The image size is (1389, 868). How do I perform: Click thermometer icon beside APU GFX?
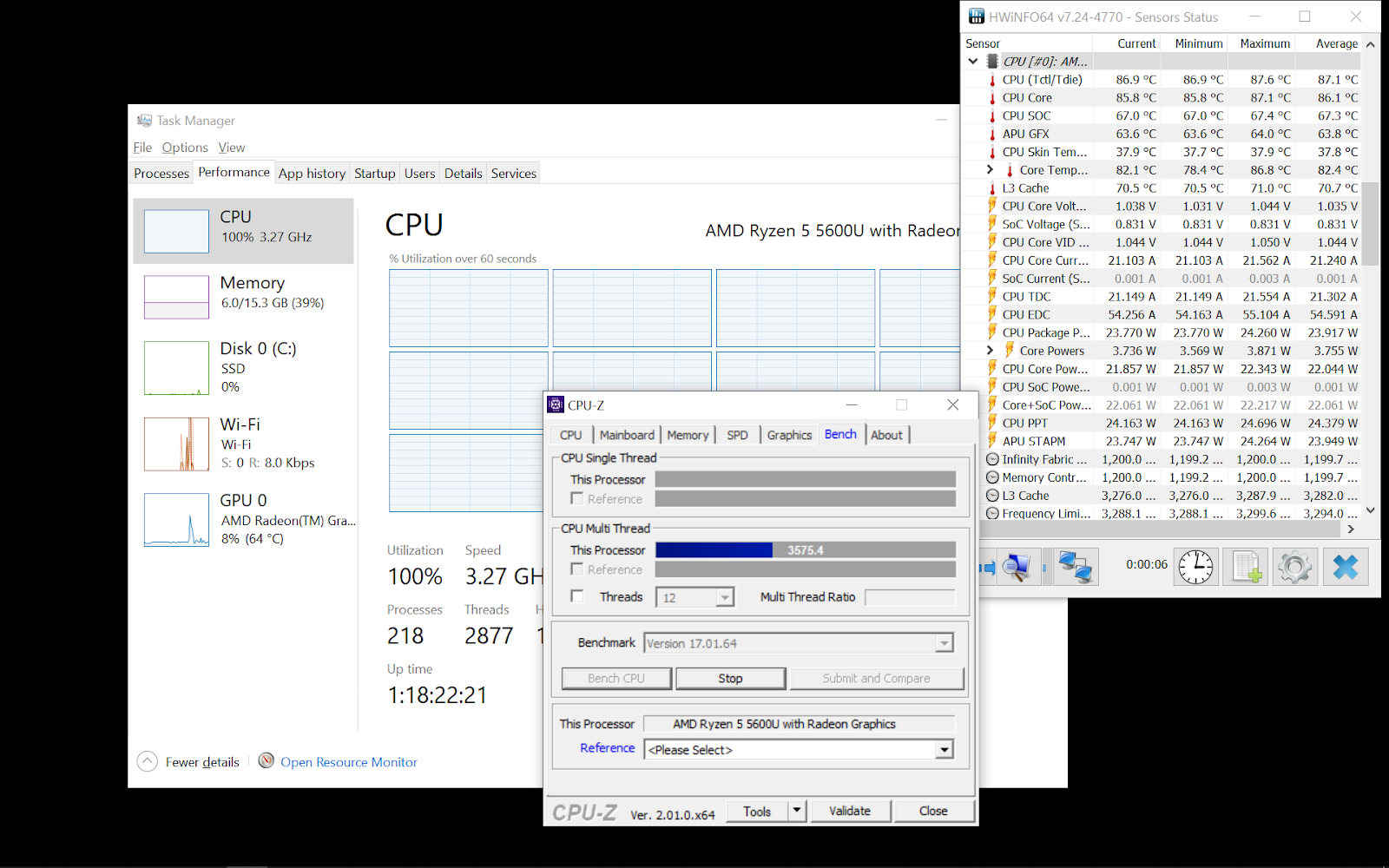click(x=992, y=134)
